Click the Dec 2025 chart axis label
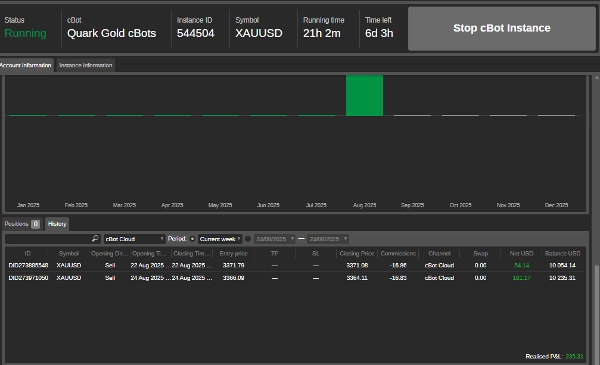This screenshot has height=365, width=600. pyautogui.click(x=556, y=205)
